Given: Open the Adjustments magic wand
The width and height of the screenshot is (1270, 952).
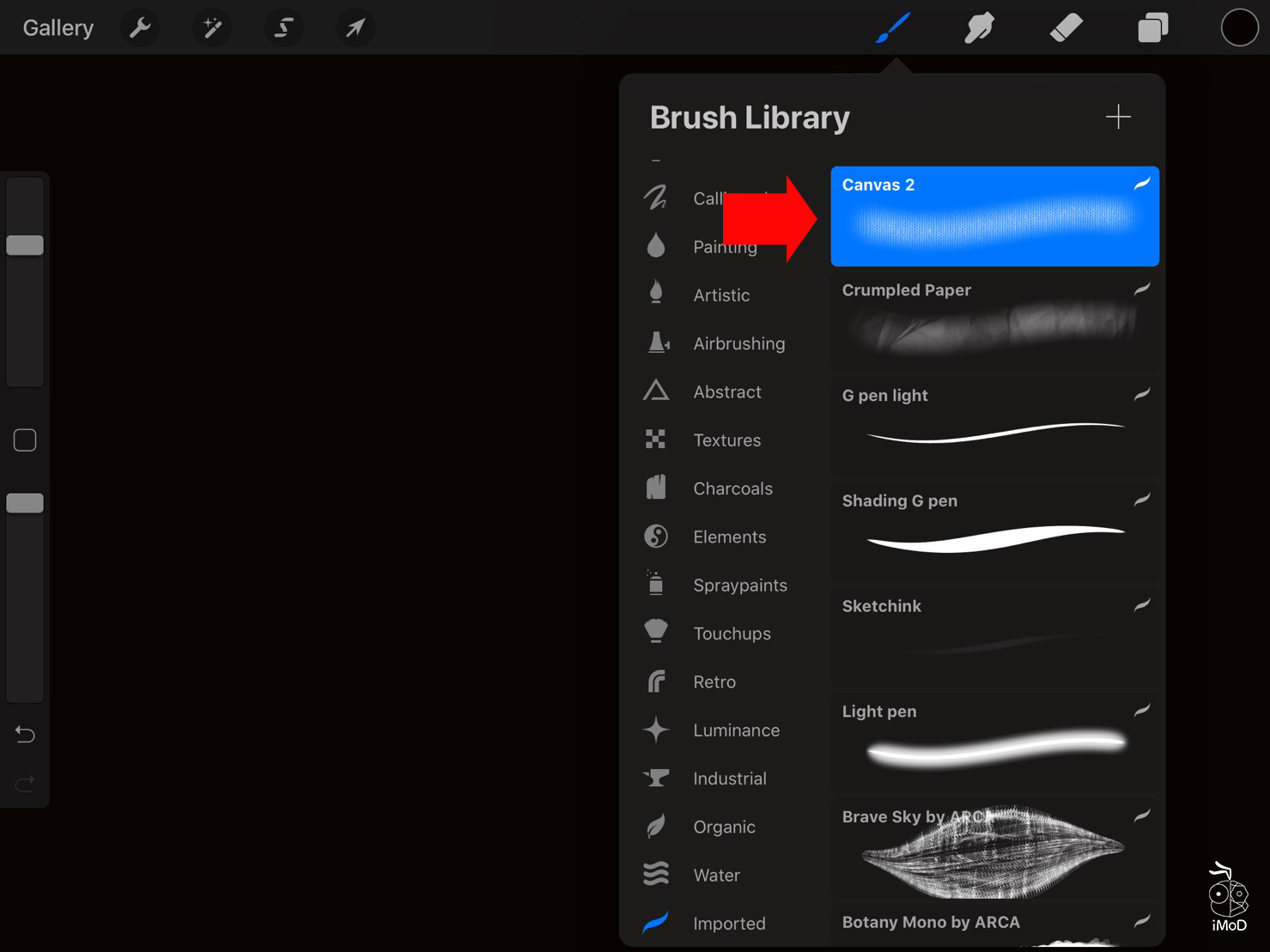Looking at the screenshot, I should click(x=211, y=27).
